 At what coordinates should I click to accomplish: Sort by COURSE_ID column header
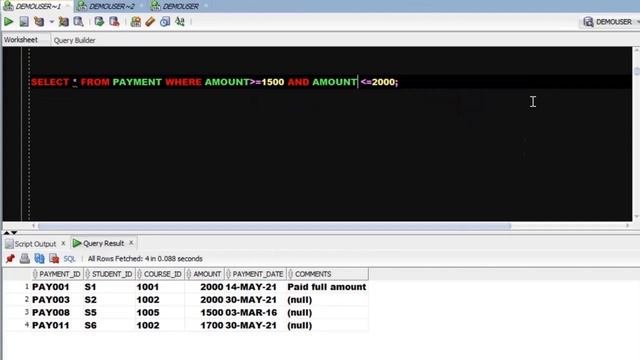160,274
